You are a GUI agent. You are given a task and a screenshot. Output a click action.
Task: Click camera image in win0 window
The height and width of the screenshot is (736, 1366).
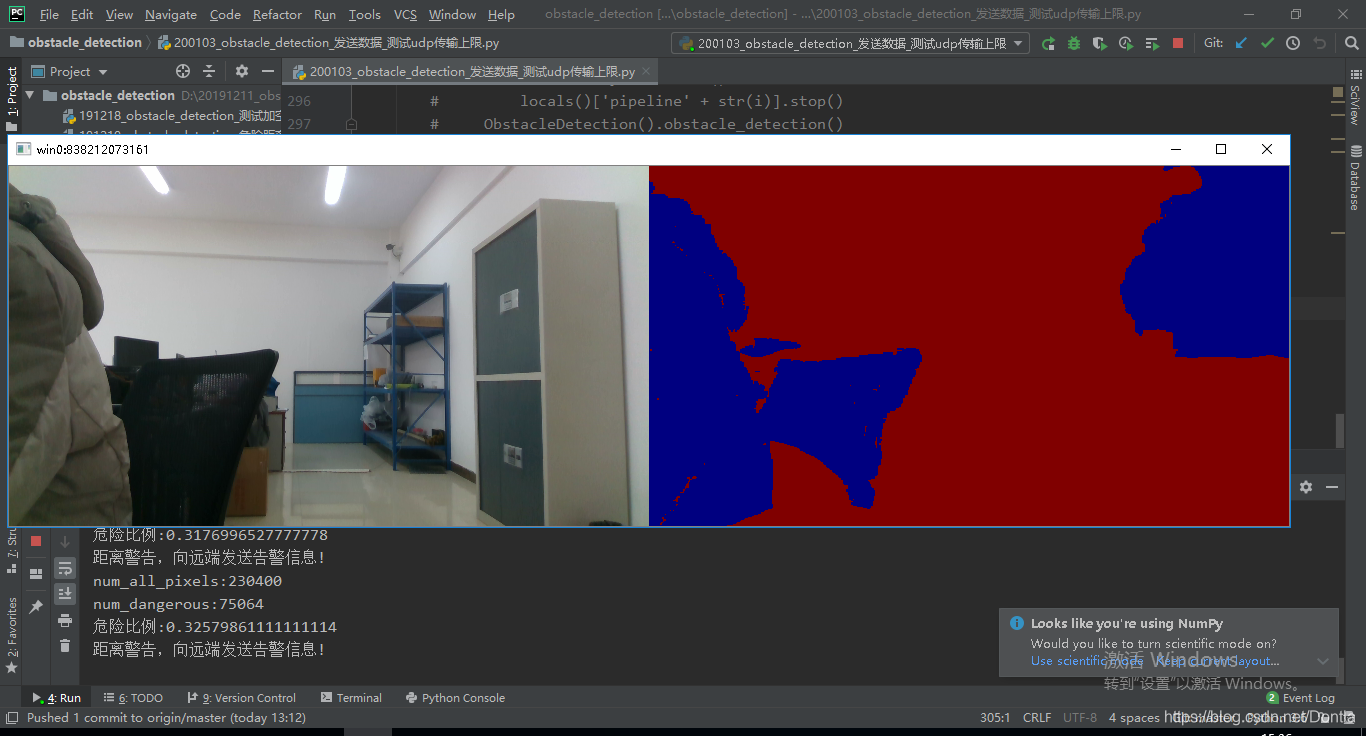point(329,345)
